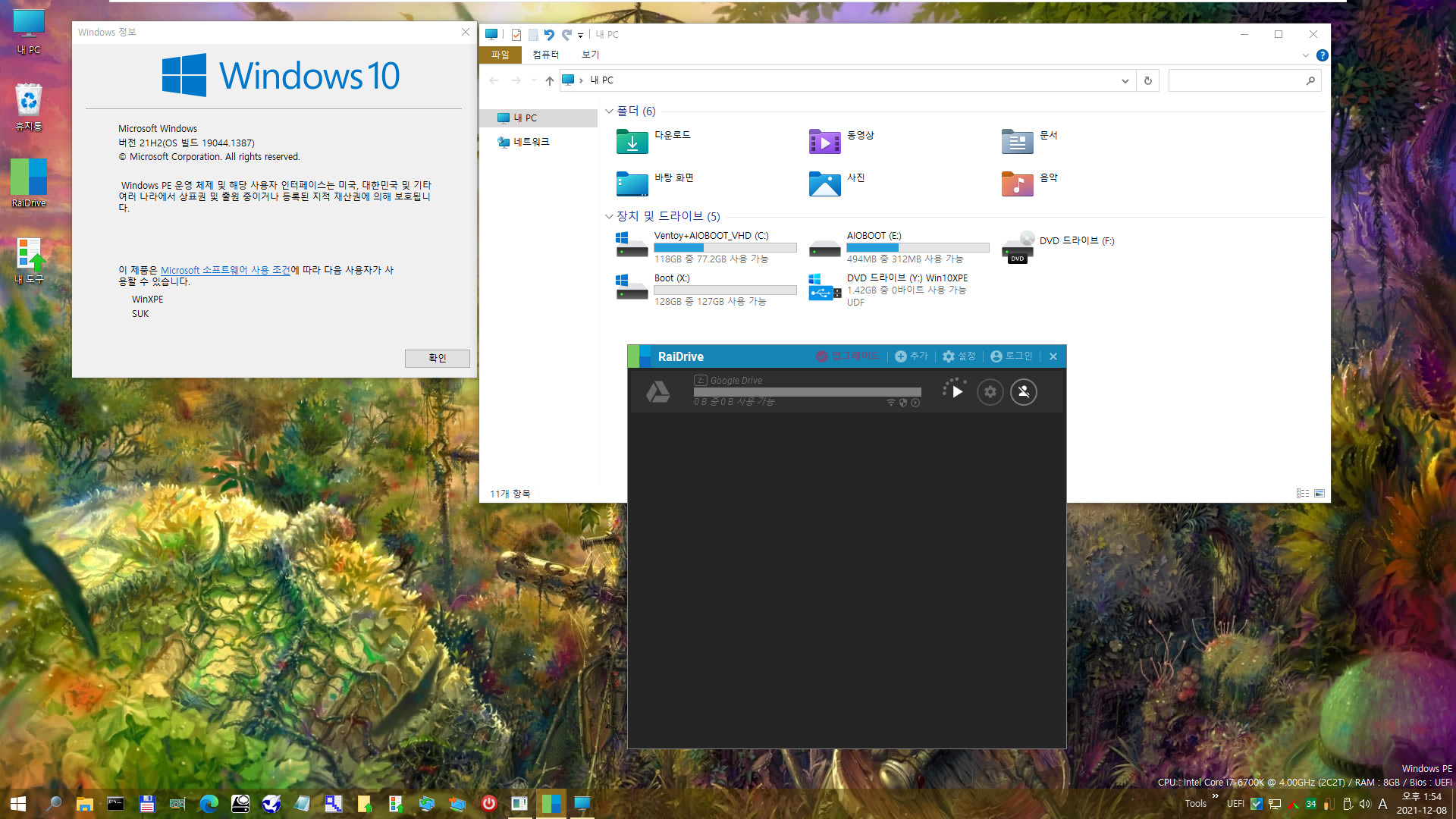
Task: Click the red power icon on taskbar
Action: [489, 804]
